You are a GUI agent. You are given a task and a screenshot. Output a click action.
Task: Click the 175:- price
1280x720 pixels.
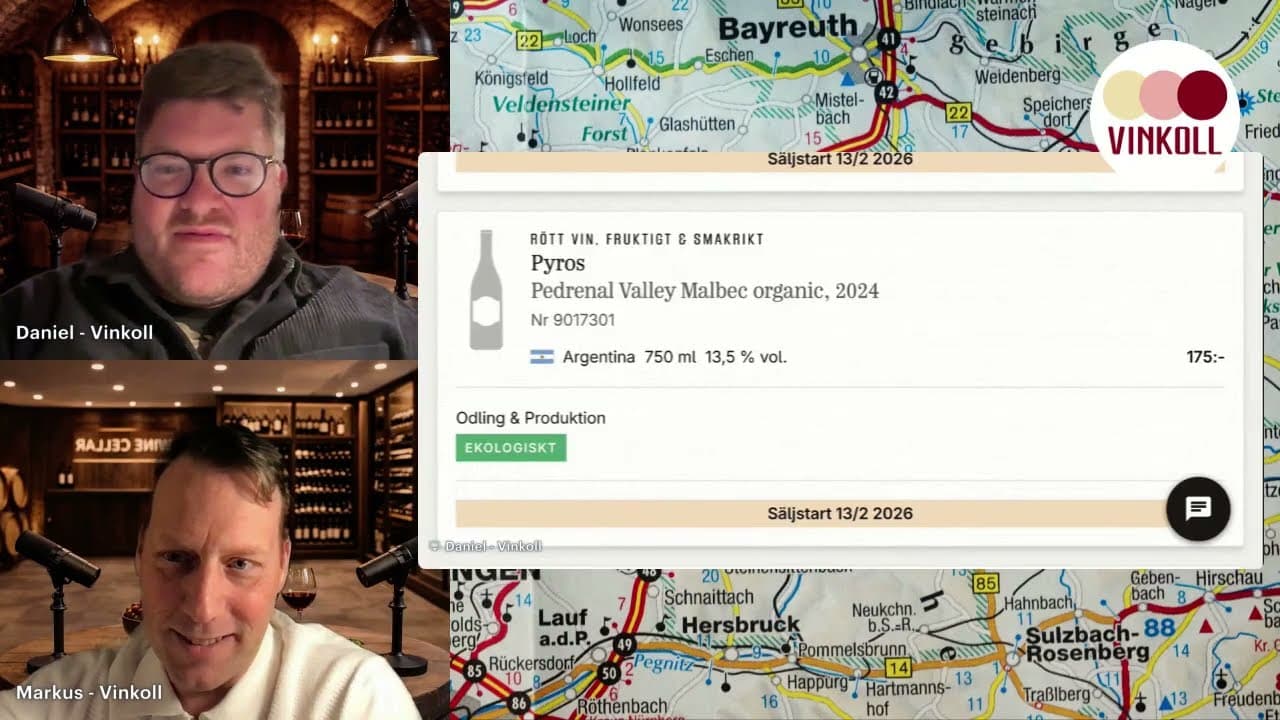tap(1205, 357)
